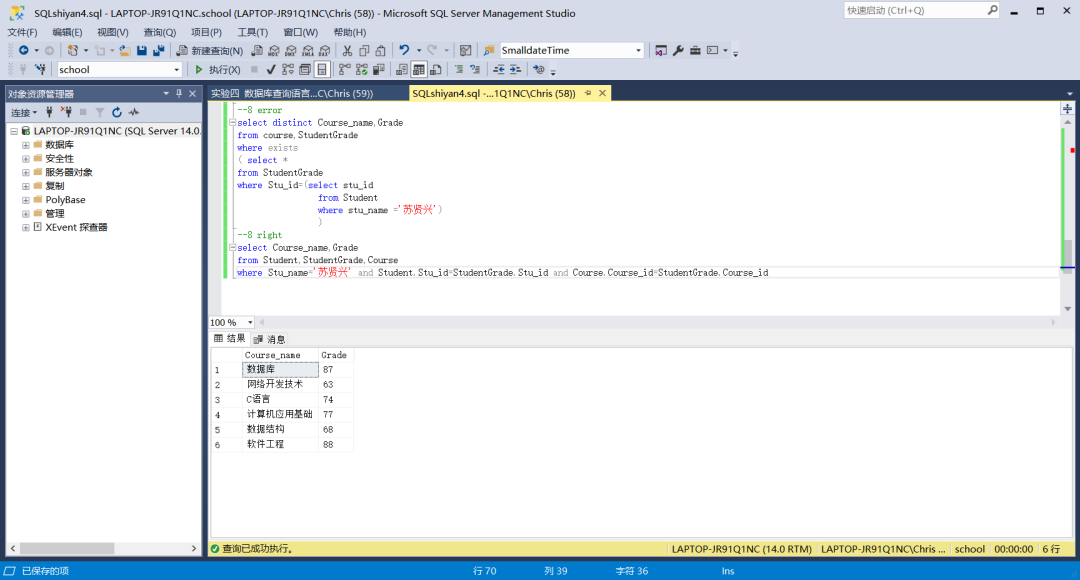Image resolution: width=1080 pixels, height=580 pixels.
Task: Pin the Object Explorer panel
Action: pos(179,94)
